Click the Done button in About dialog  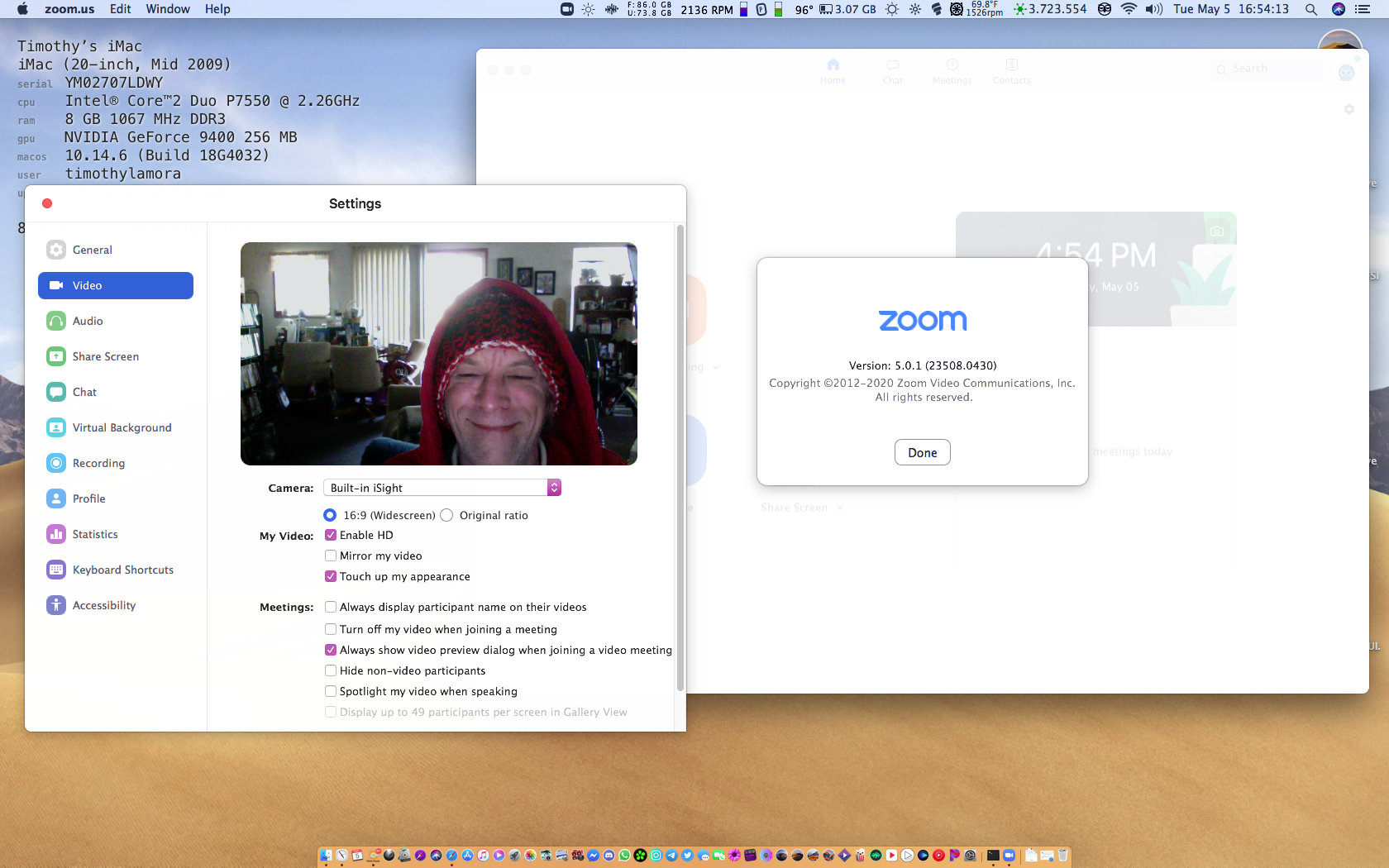923,452
